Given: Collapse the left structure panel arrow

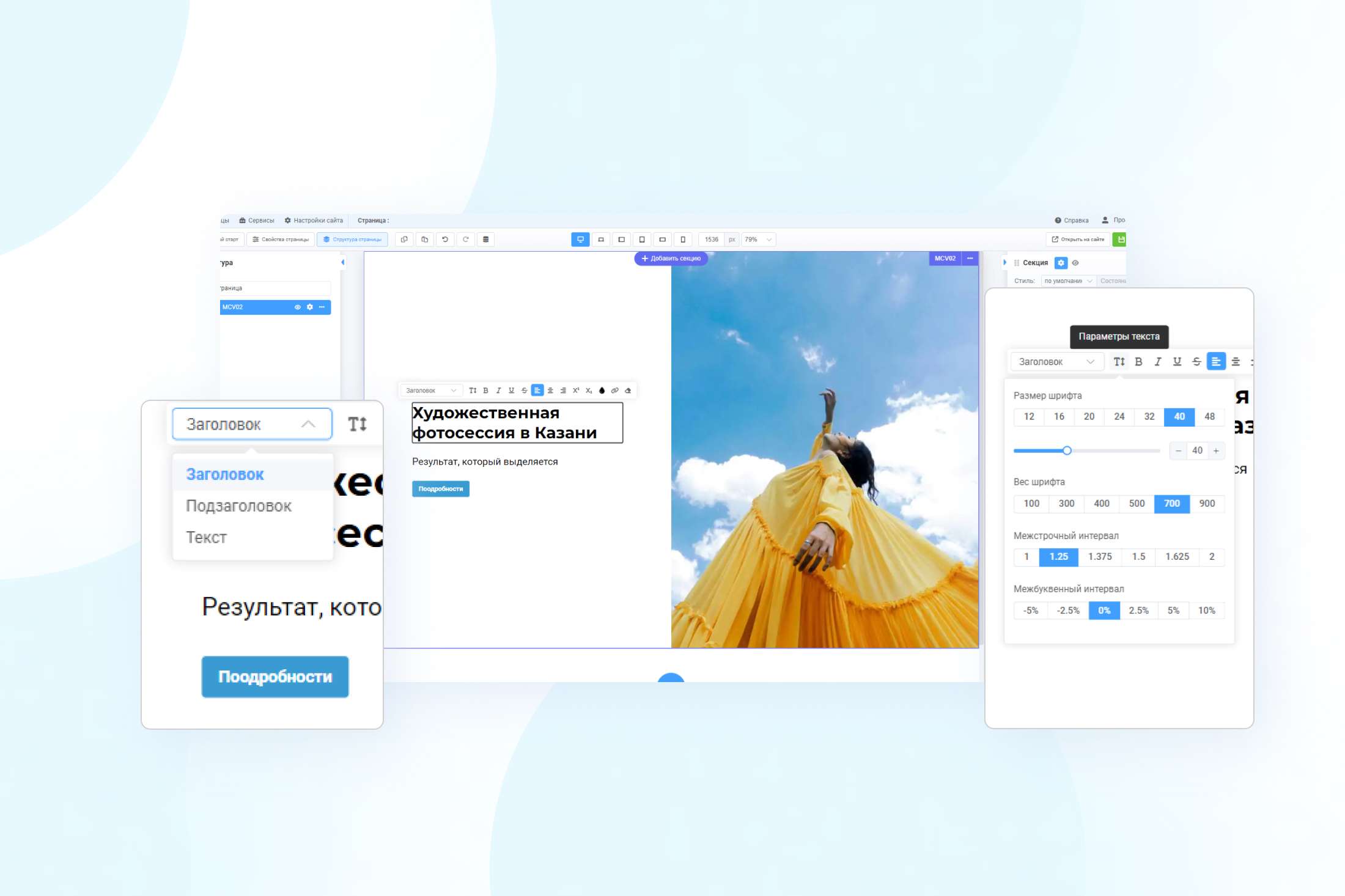Looking at the screenshot, I should pyautogui.click(x=342, y=262).
